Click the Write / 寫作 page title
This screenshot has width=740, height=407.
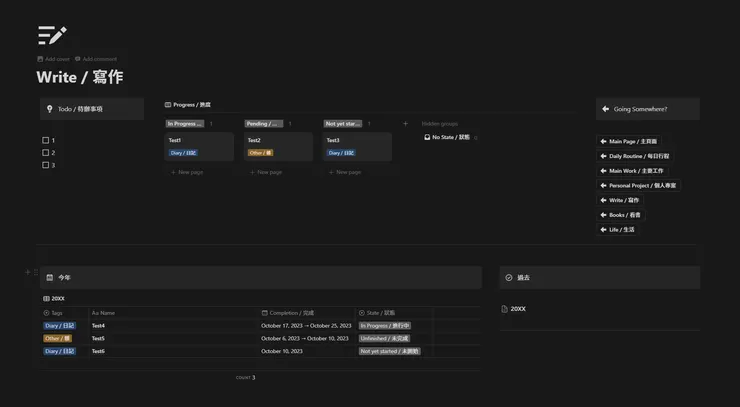pyautogui.click(x=80, y=77)
